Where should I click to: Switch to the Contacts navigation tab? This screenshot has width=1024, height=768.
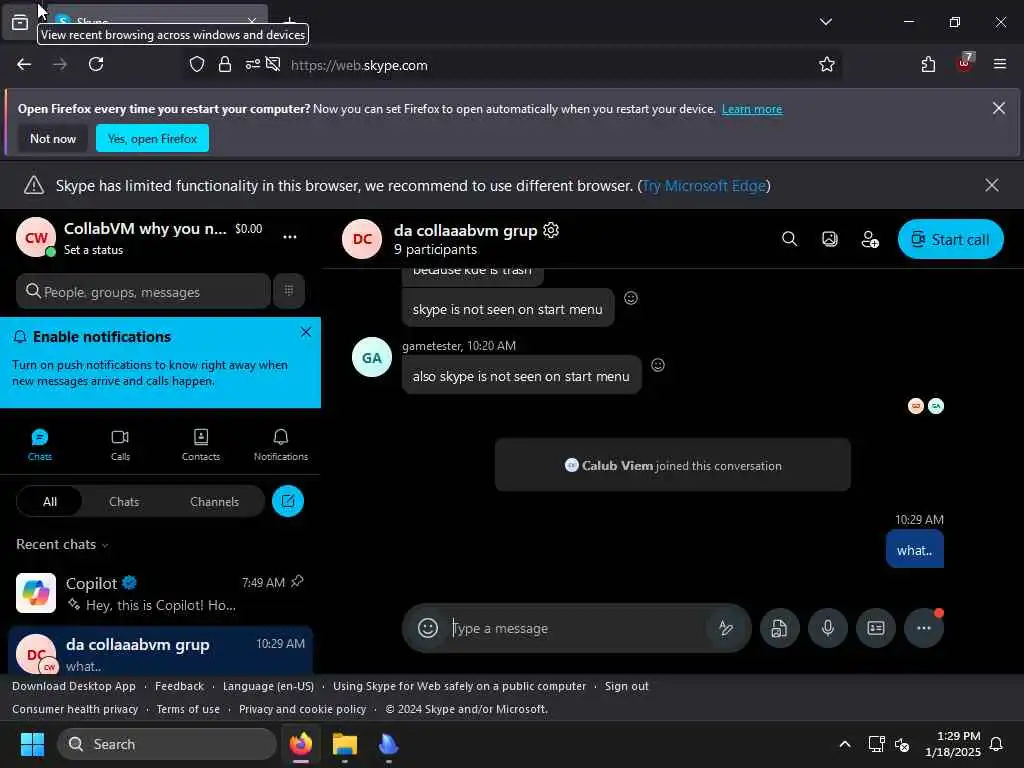click(200, 445)
